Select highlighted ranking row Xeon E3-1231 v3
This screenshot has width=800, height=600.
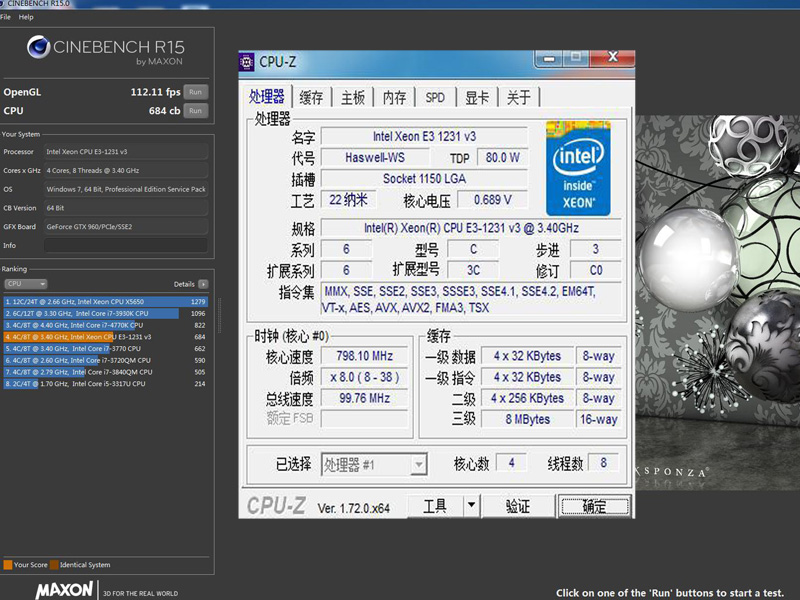[x=106, y=337]
